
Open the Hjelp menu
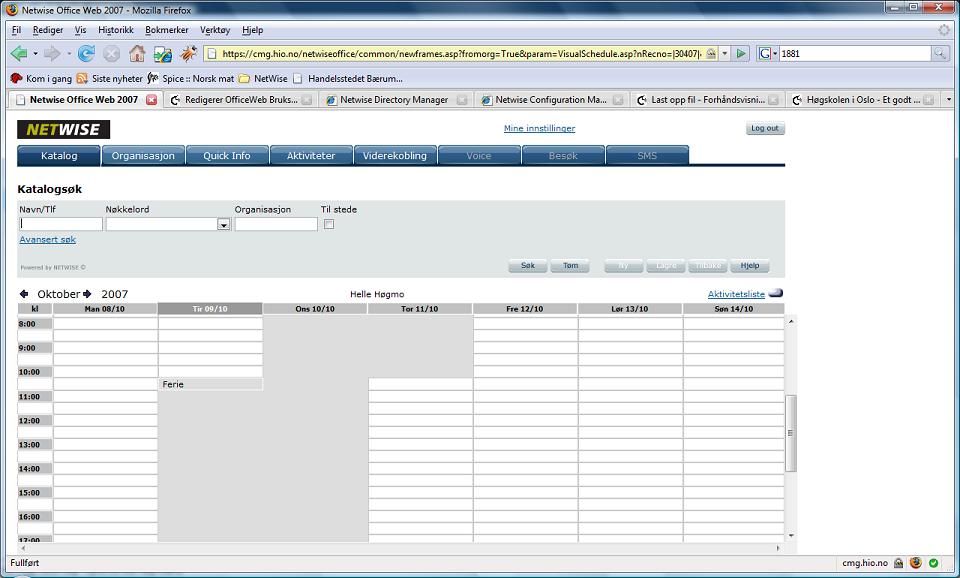pos(252,30)
